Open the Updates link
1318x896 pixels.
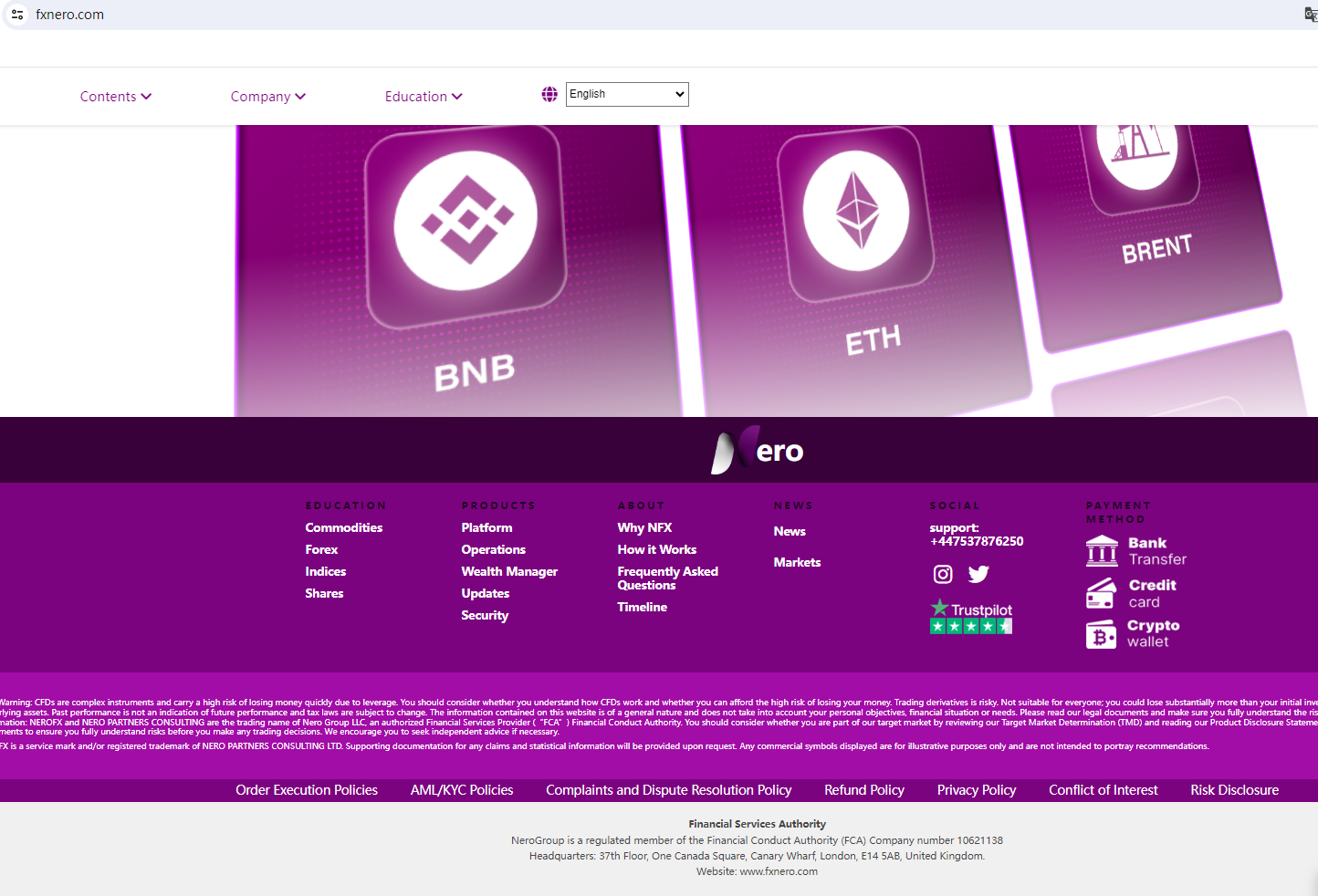click(486, 593)
